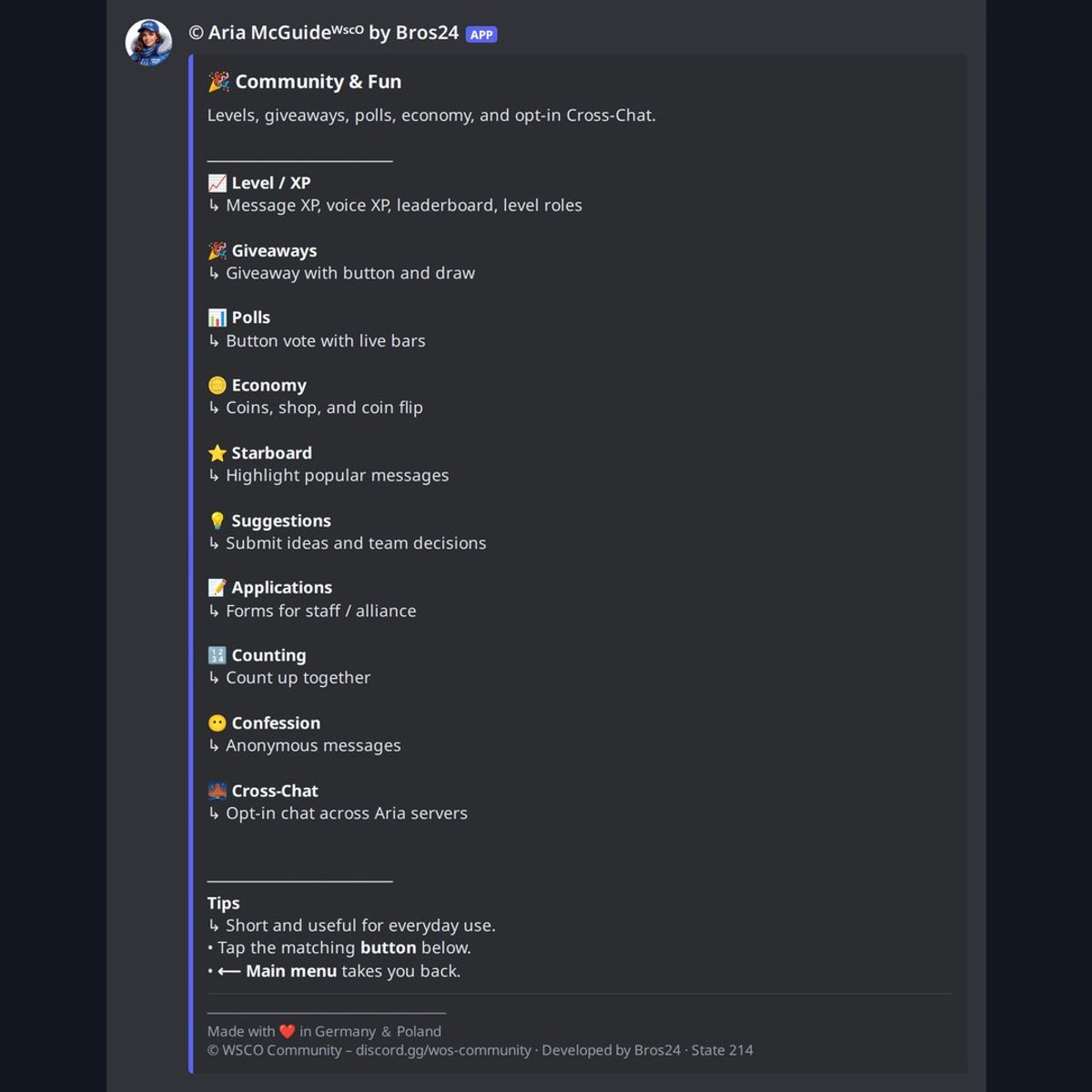Click the memo icon beside Applications
The image size is (1092, 1092).
click(217, 588)
